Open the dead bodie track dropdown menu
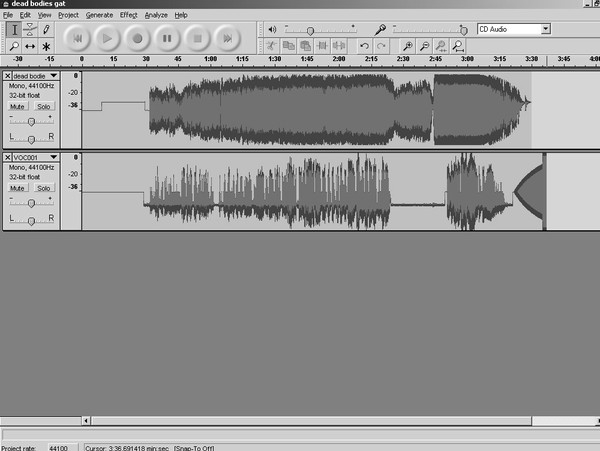The height and width of the screenshot is (451, 600). [54, 76]
